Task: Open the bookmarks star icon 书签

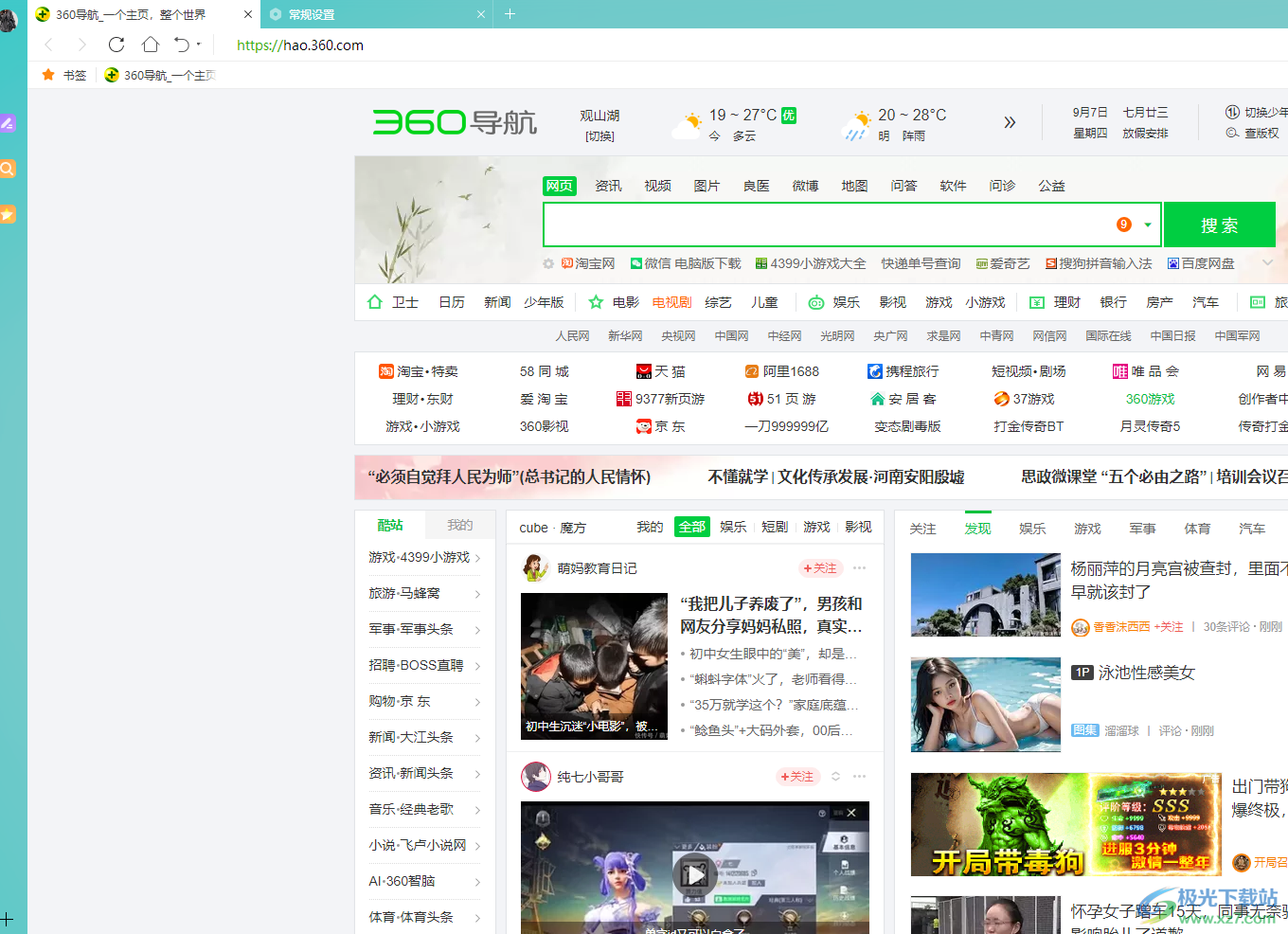Action: [x=48, y=75]
